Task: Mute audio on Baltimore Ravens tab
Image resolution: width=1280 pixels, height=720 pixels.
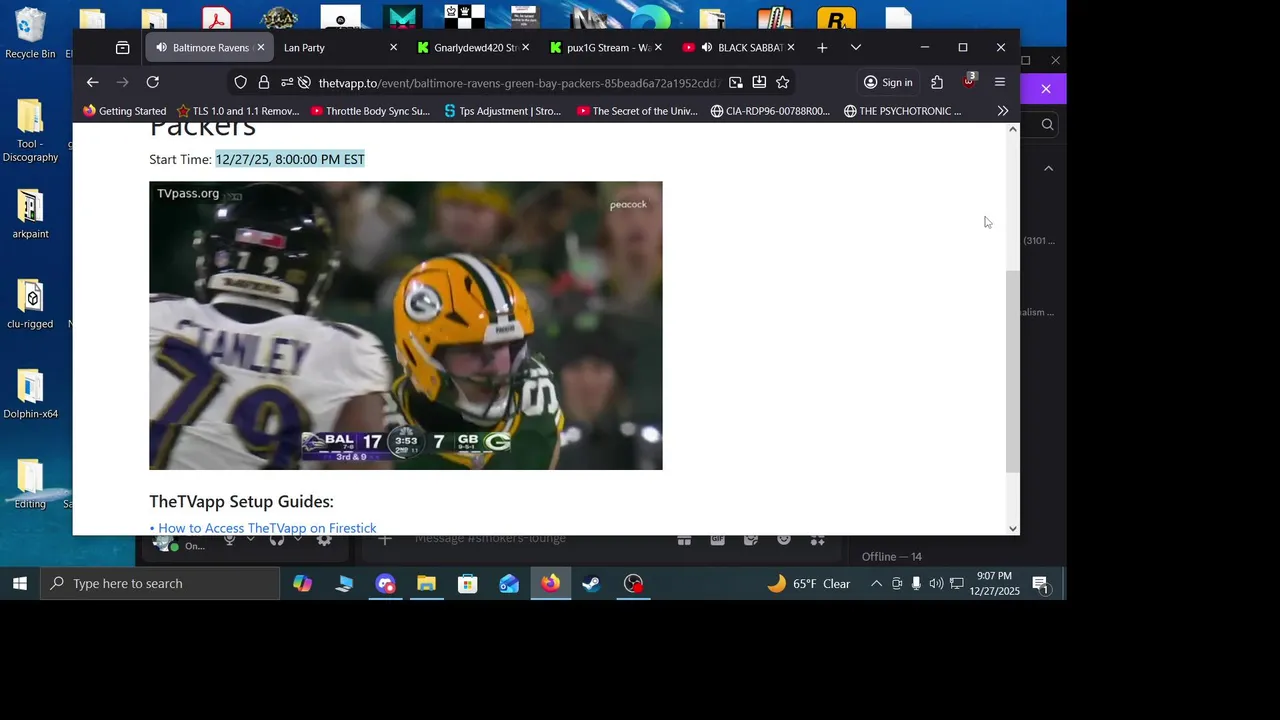Action: point(162,47)
